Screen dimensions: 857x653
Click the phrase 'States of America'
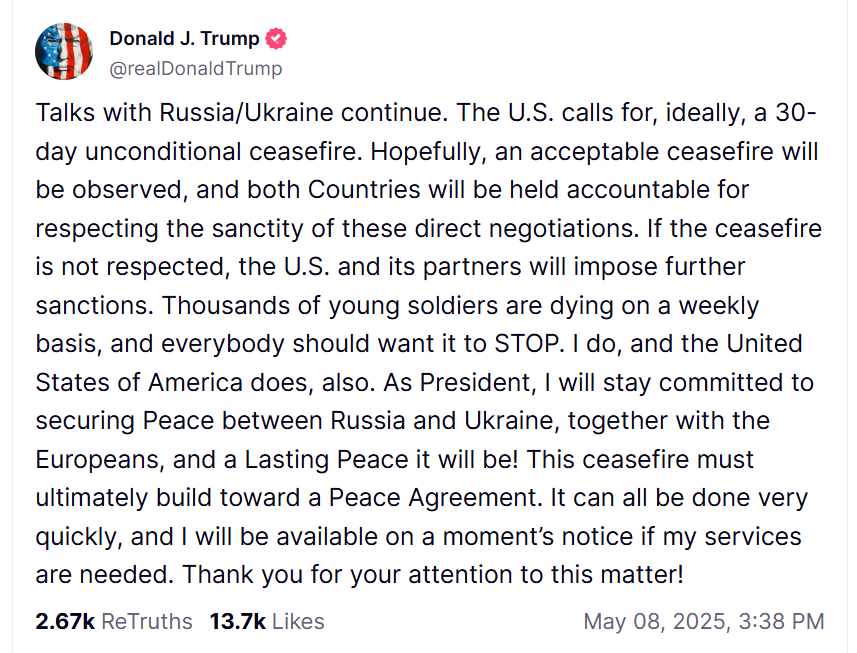(139, 383)
